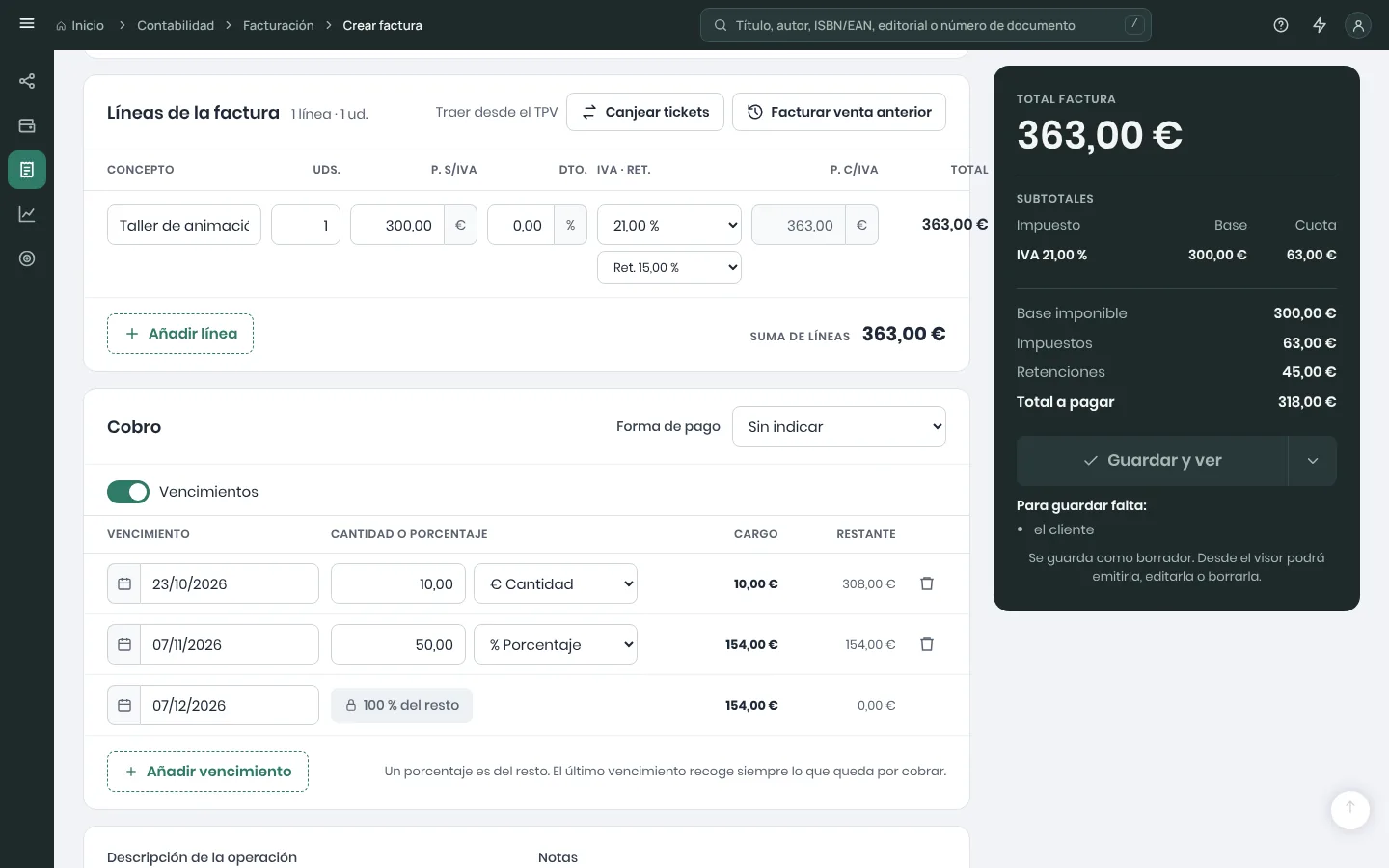Open calendar picker for 23/10/2026

[124, 583]
